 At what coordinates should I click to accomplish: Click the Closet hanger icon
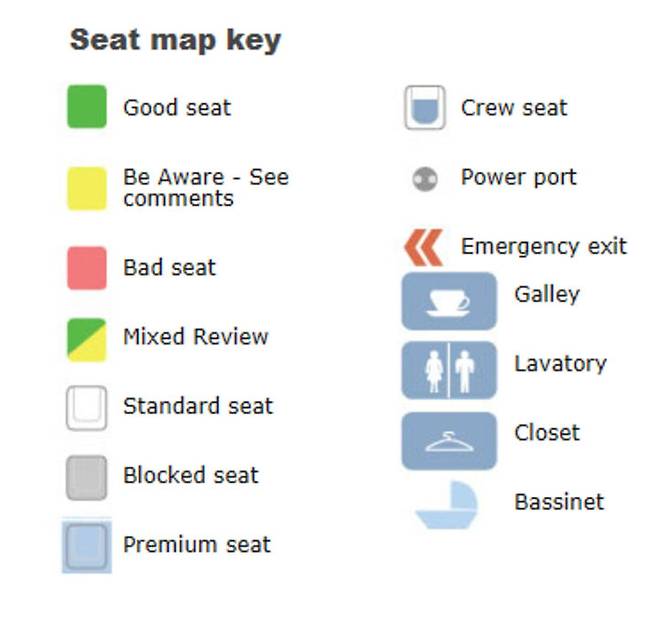pyautogui.click(x=449, y=440)
